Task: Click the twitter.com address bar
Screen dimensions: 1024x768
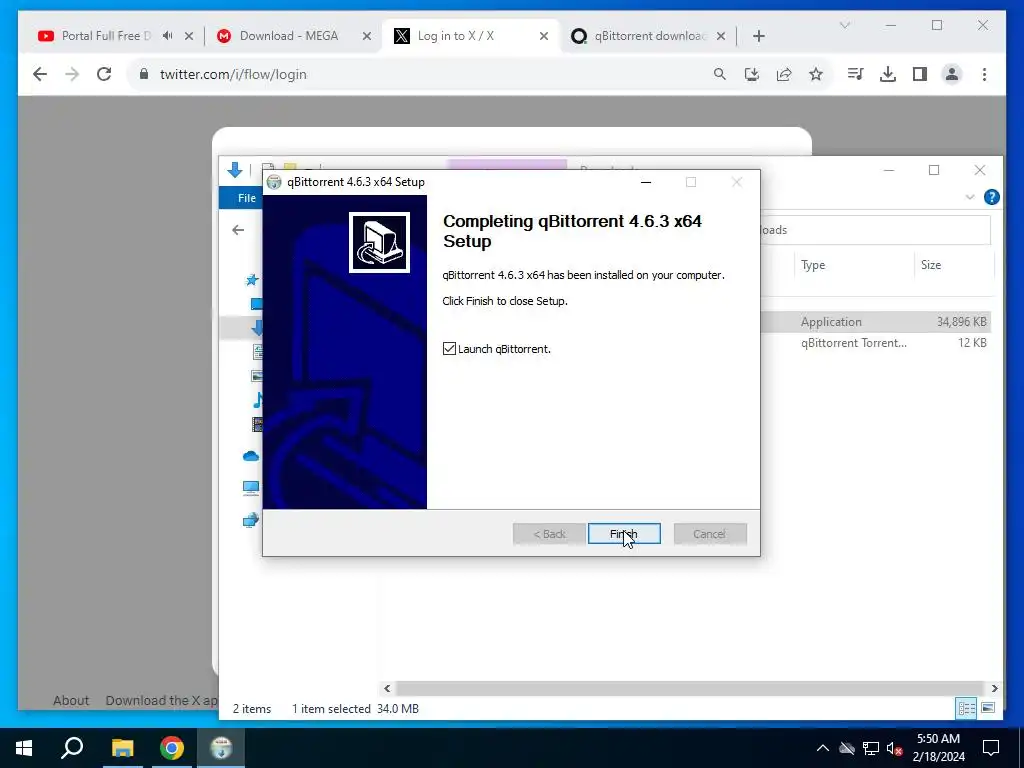Action: (418, 74)
